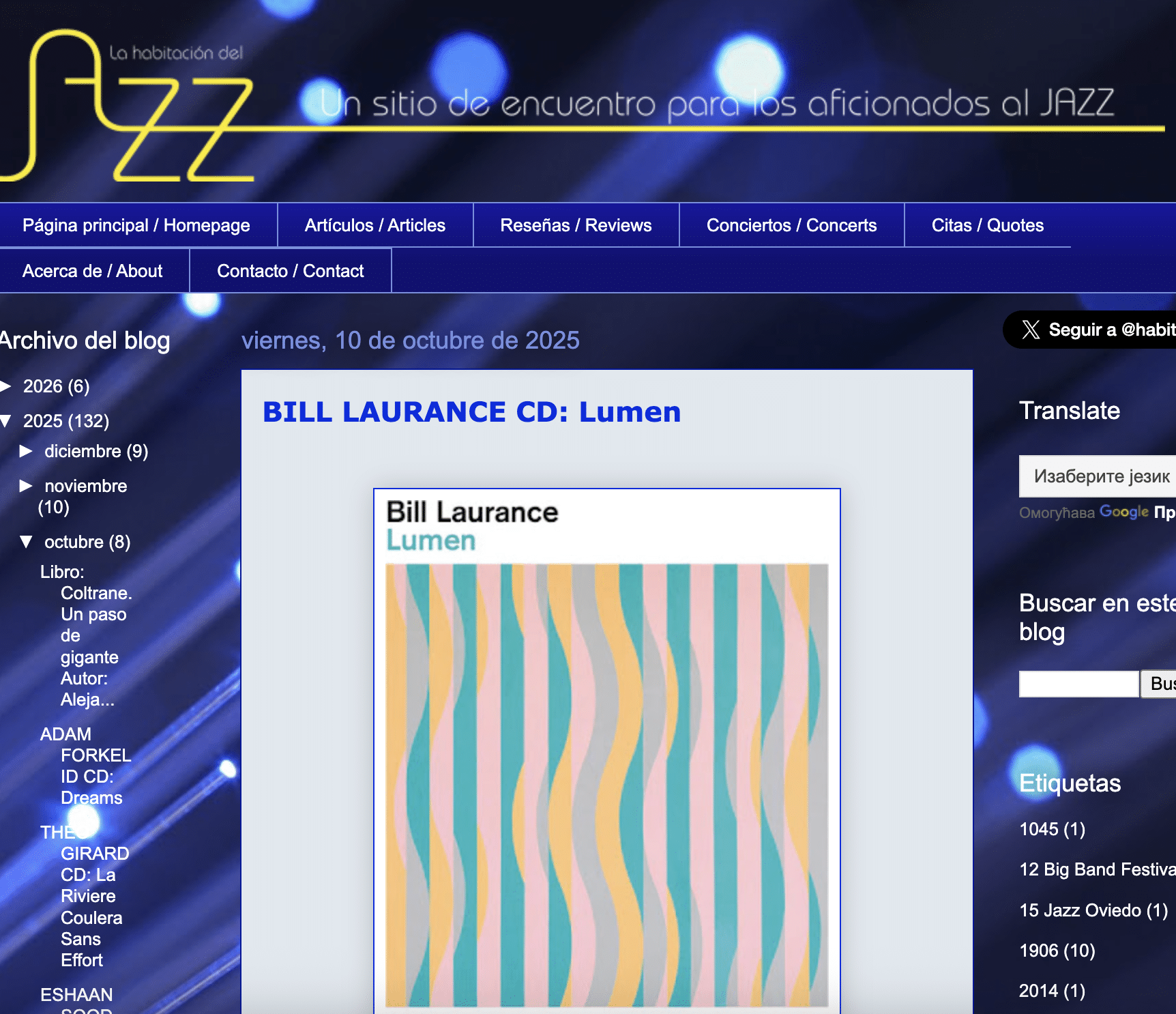Open the THEO GIRARD CD: La Riviere post

tap(85, 896)
